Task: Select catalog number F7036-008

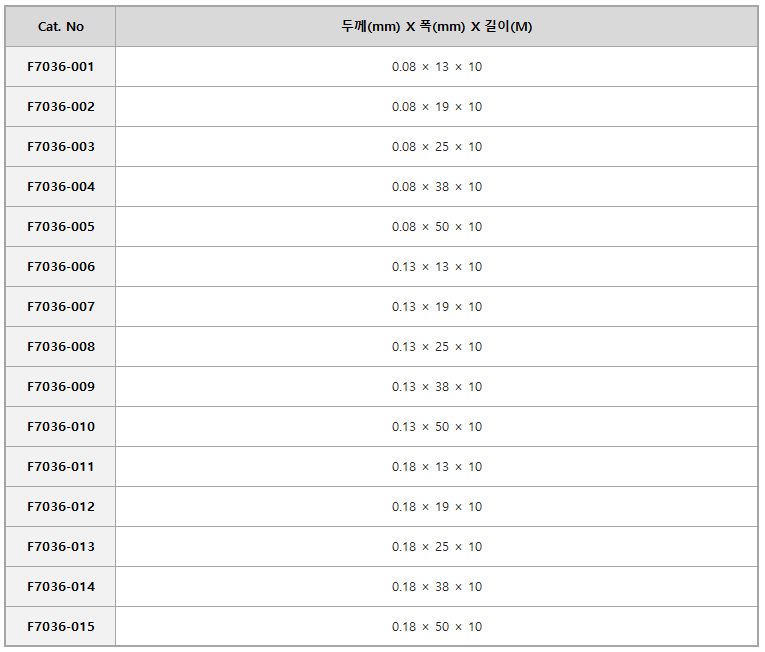Action: [60, 347]
